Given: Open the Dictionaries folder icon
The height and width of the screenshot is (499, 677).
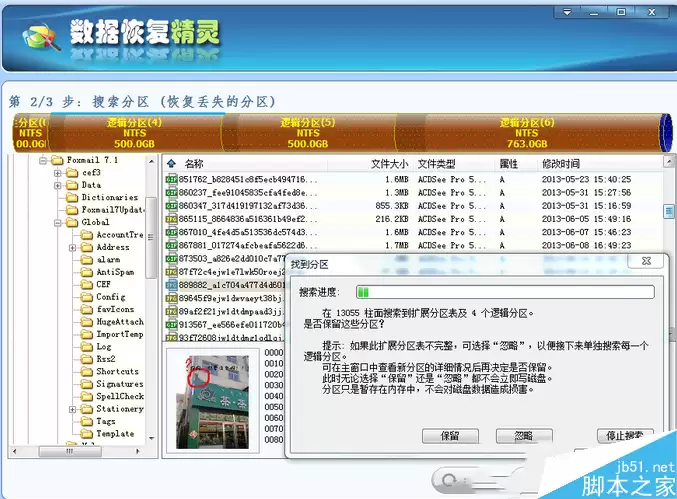Looking at the screenshot, I should [72, 197].
